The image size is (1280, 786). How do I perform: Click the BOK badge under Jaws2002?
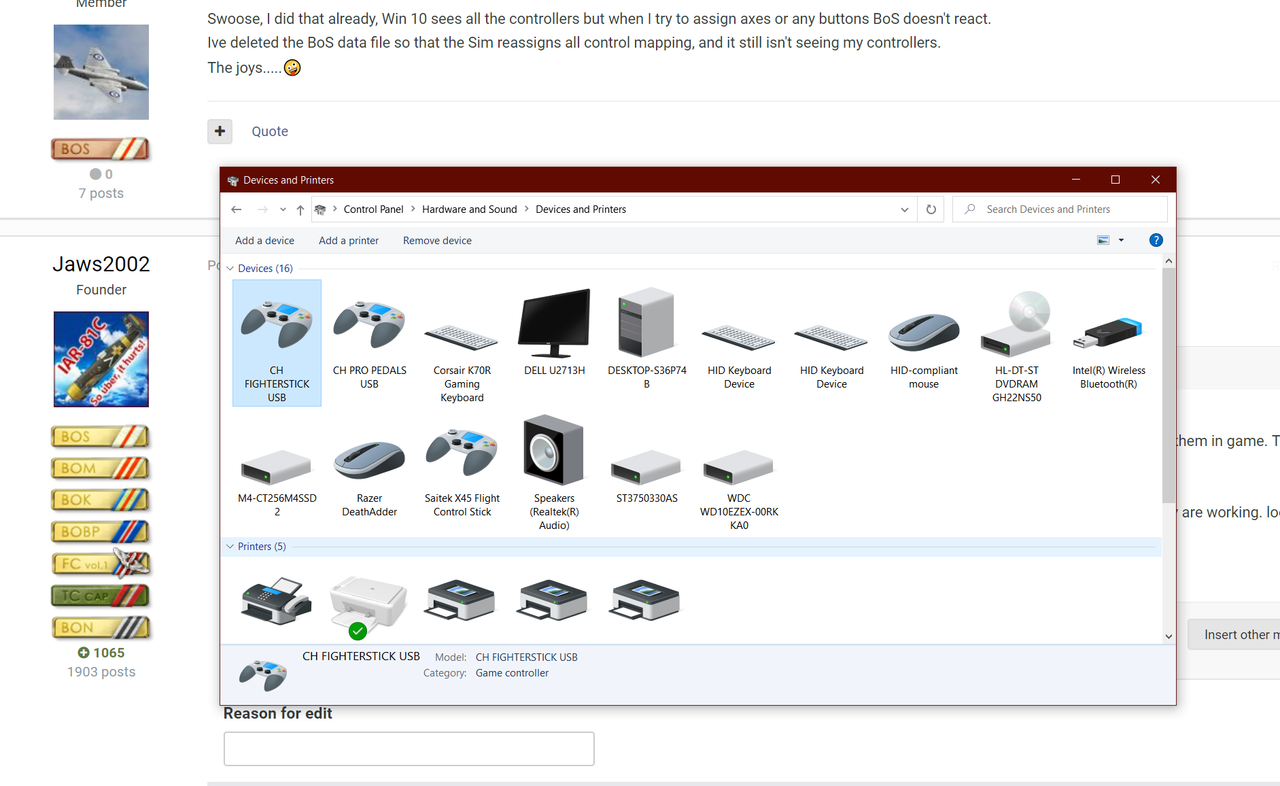pyautogui.click(x=100, y=500)
